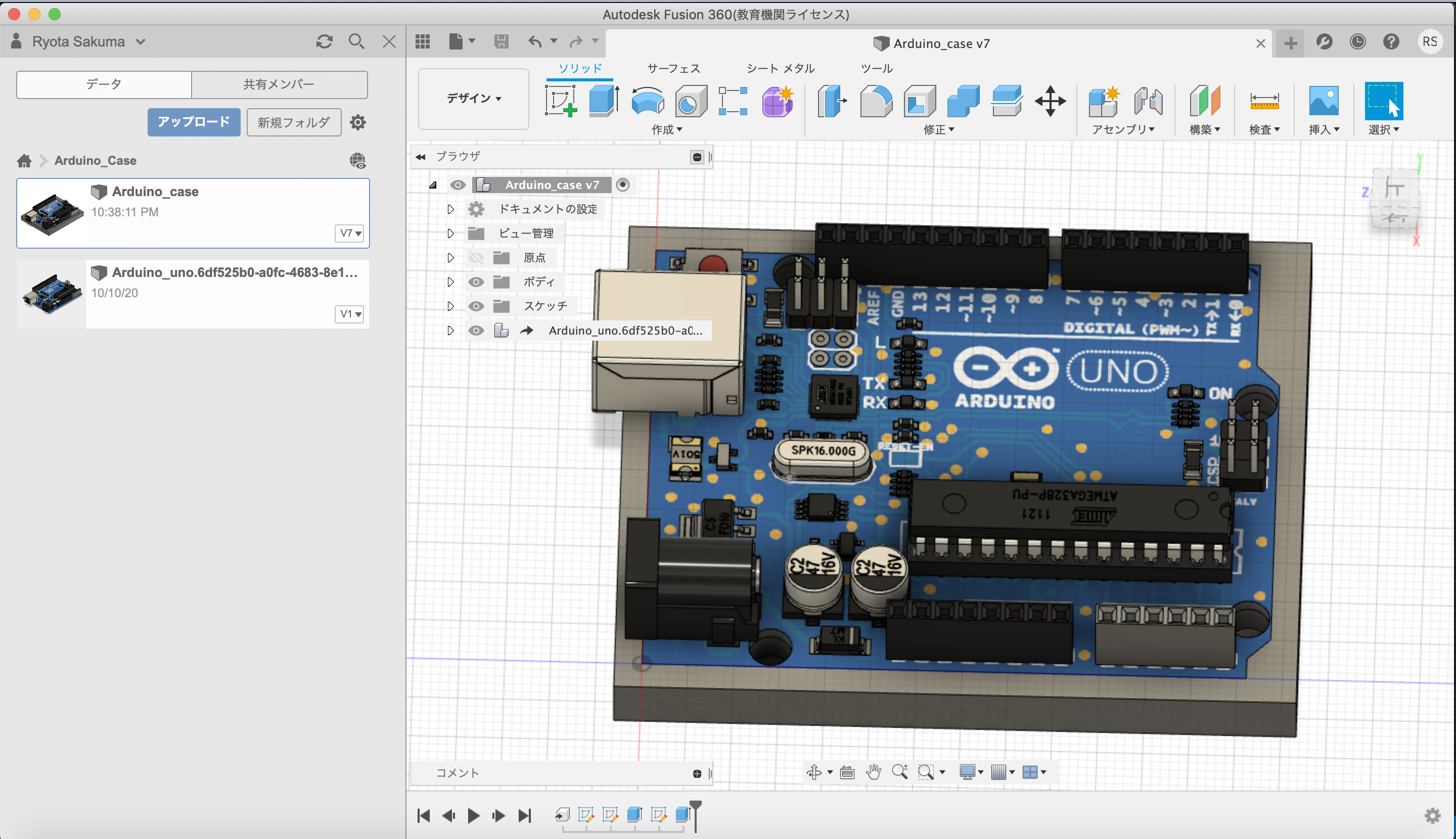Select the Create Sketch tool icon
The image size is (1456, 839).
560,101
